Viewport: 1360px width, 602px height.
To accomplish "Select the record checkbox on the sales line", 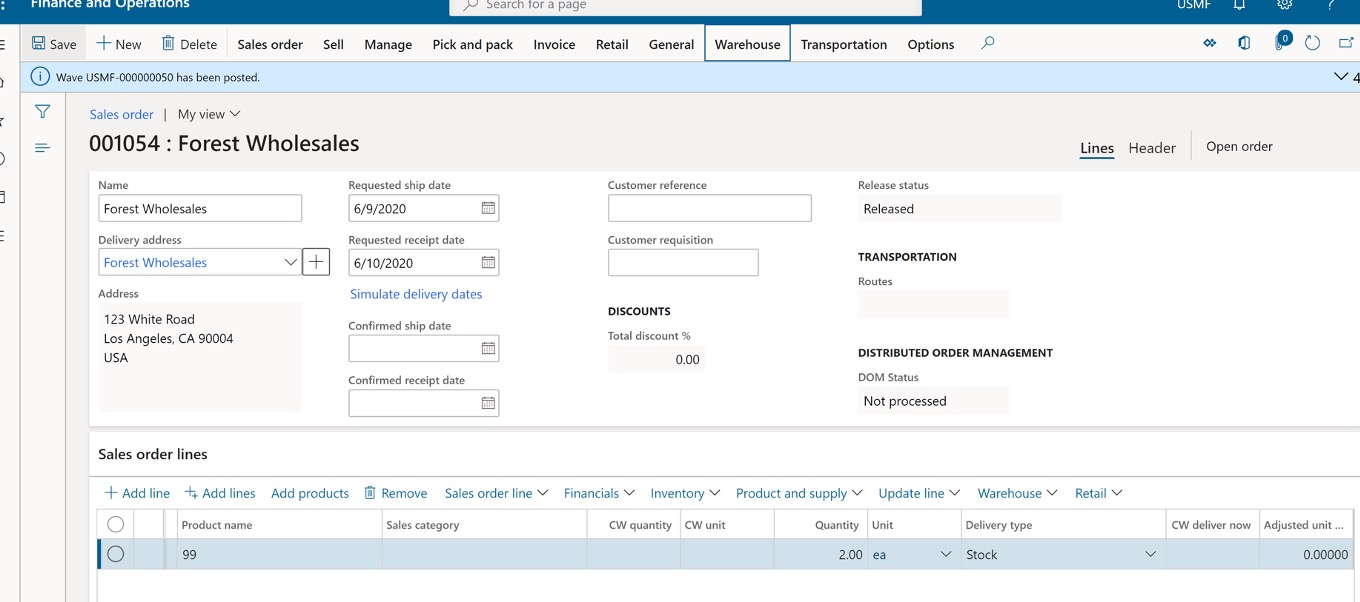I will (115, 554).
